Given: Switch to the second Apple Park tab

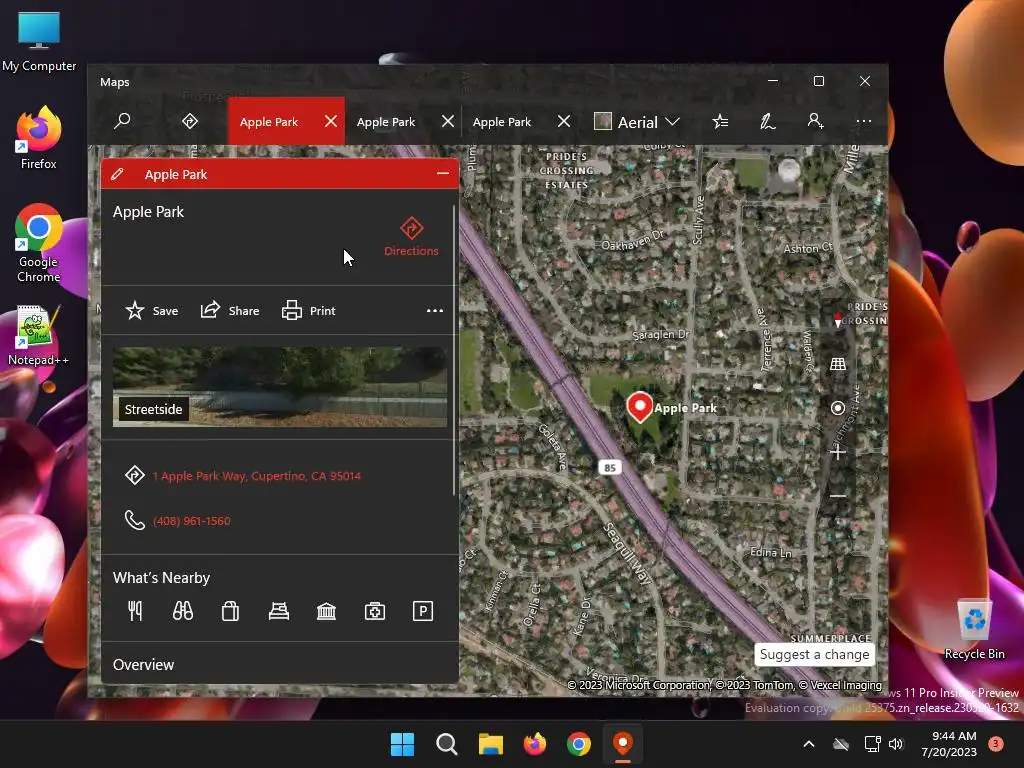Looking at the screenshot, I should [386, 121].
